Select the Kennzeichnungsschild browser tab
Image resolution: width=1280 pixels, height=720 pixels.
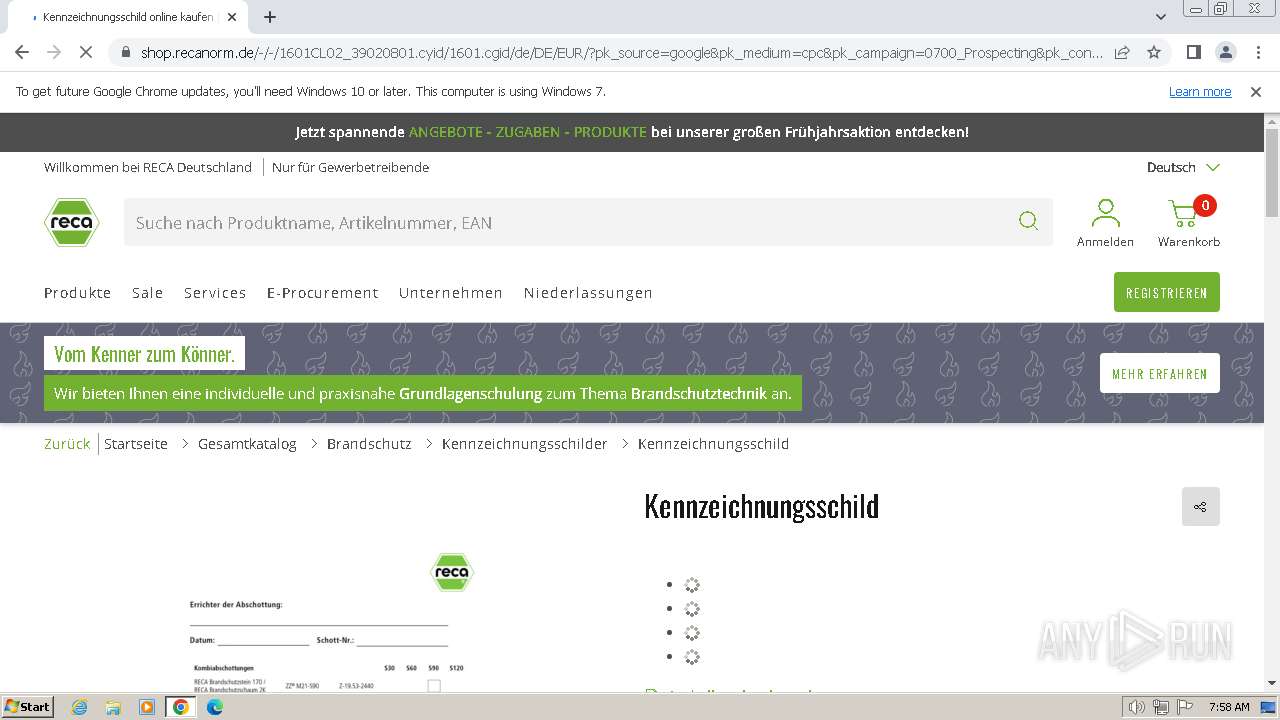click(x=127, y=17)
